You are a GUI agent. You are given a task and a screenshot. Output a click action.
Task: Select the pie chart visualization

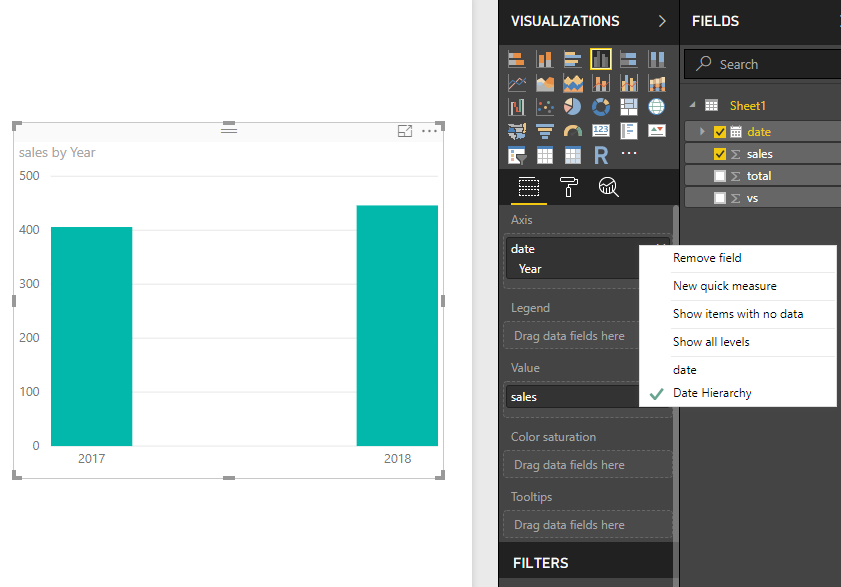coord(572,107)
